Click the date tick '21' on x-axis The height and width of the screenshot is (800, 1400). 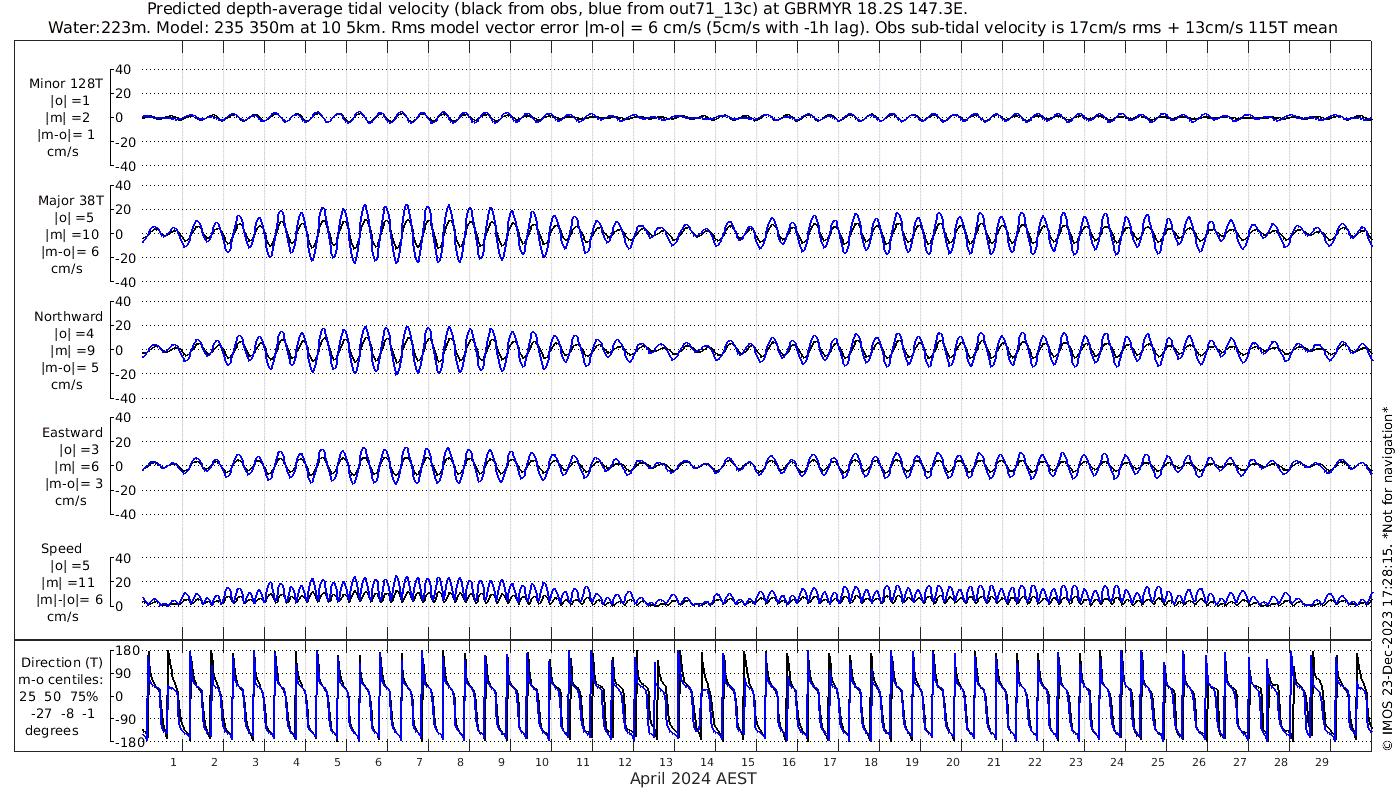point(993,762)
